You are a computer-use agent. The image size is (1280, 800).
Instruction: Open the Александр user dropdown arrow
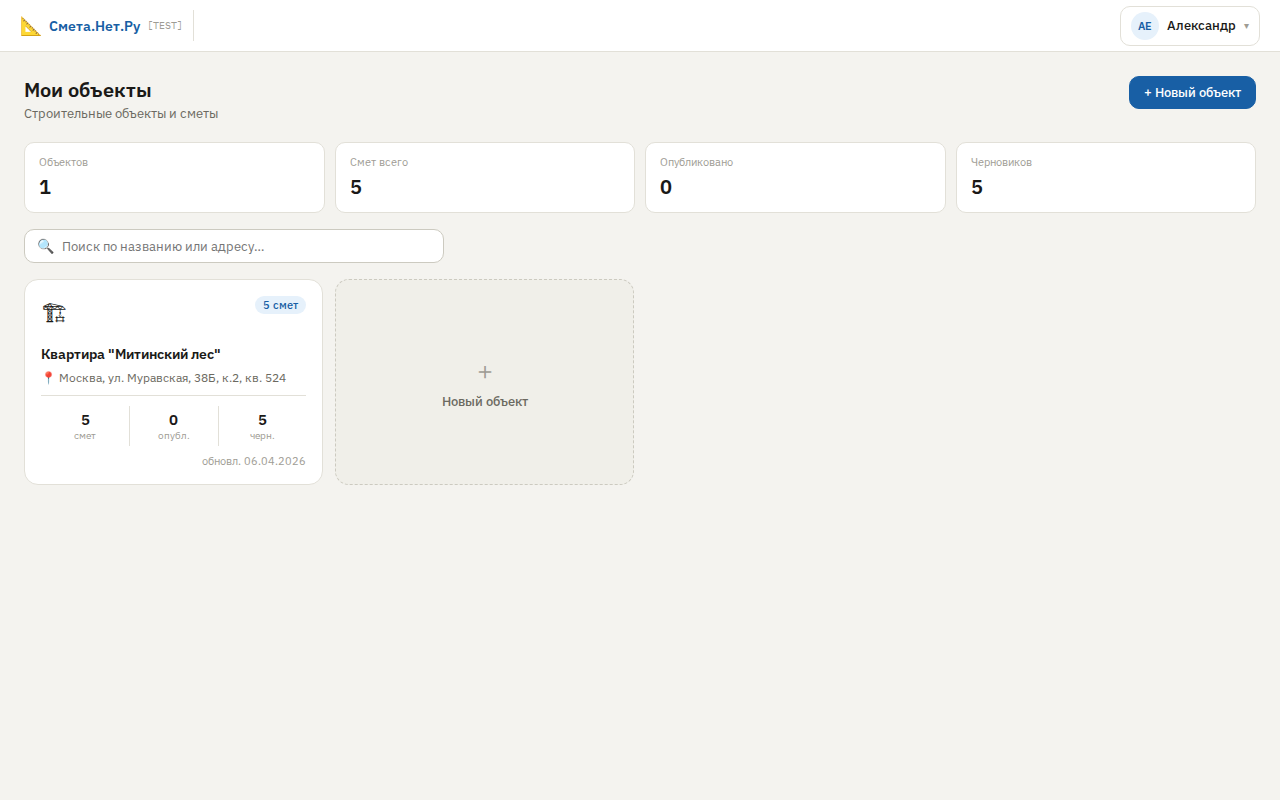pos(1246,26)
